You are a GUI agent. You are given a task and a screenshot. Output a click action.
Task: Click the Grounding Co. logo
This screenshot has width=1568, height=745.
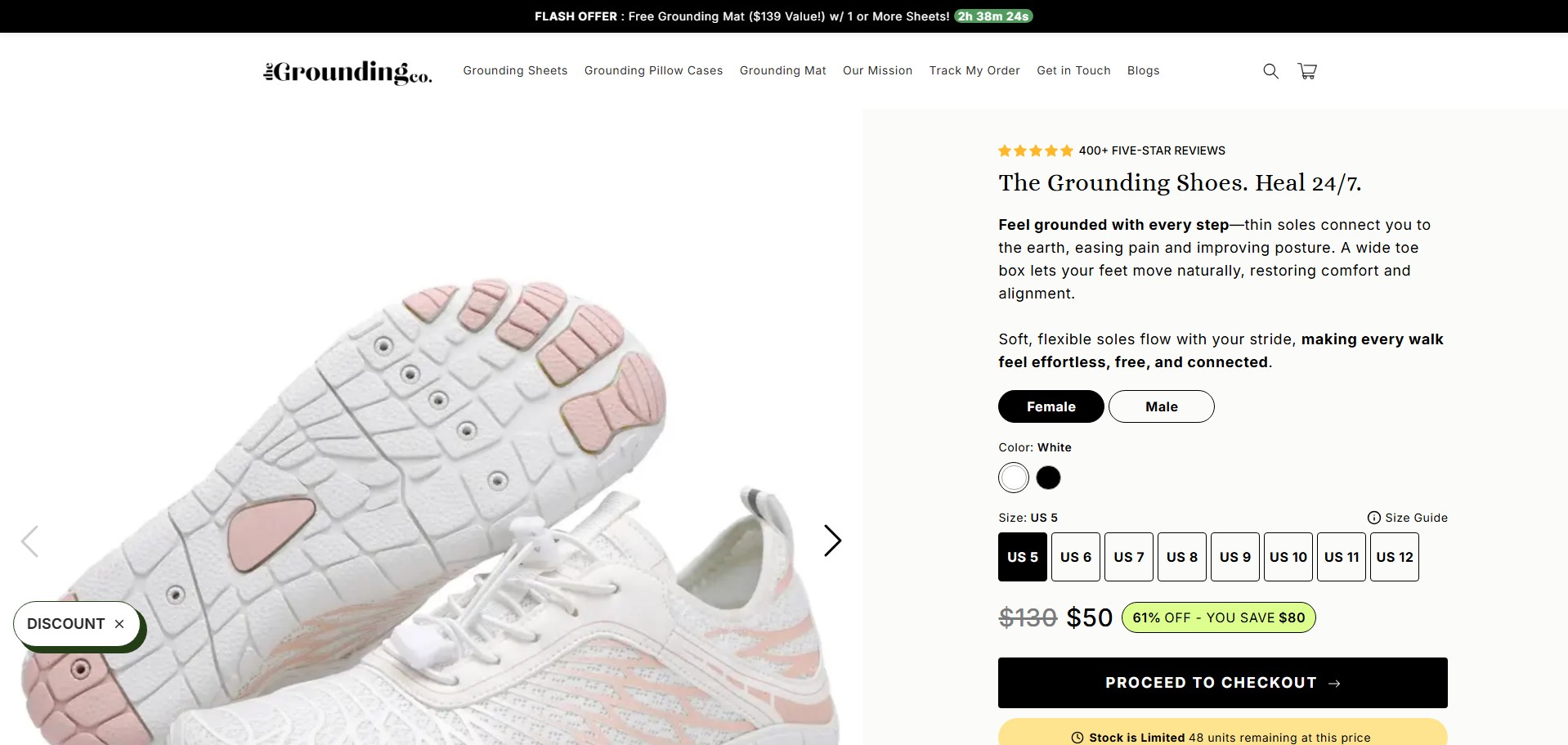[347, 72]
